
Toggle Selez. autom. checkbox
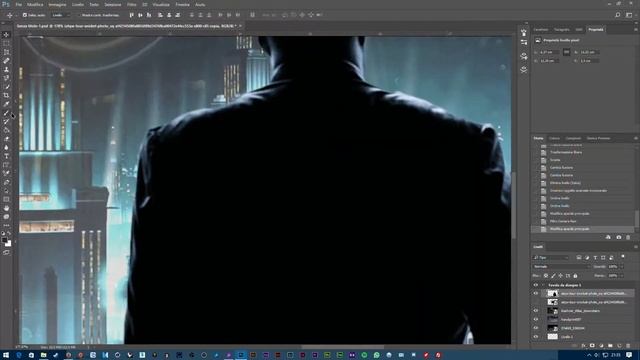[x=25, y=15]
